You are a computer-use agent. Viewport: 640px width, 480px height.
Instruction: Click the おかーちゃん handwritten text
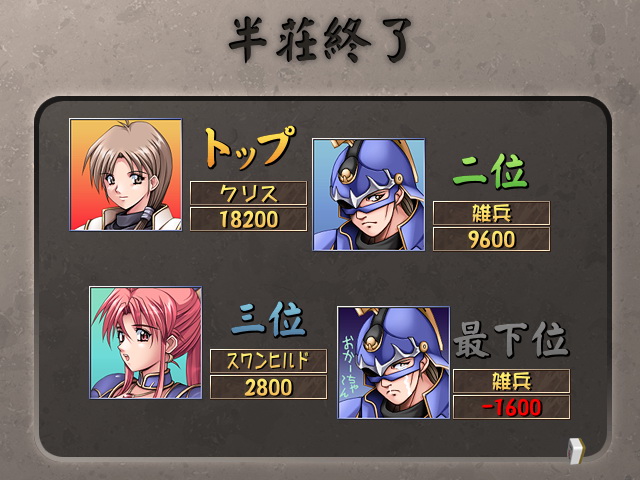pyautogui.click(x=349, y=366)
